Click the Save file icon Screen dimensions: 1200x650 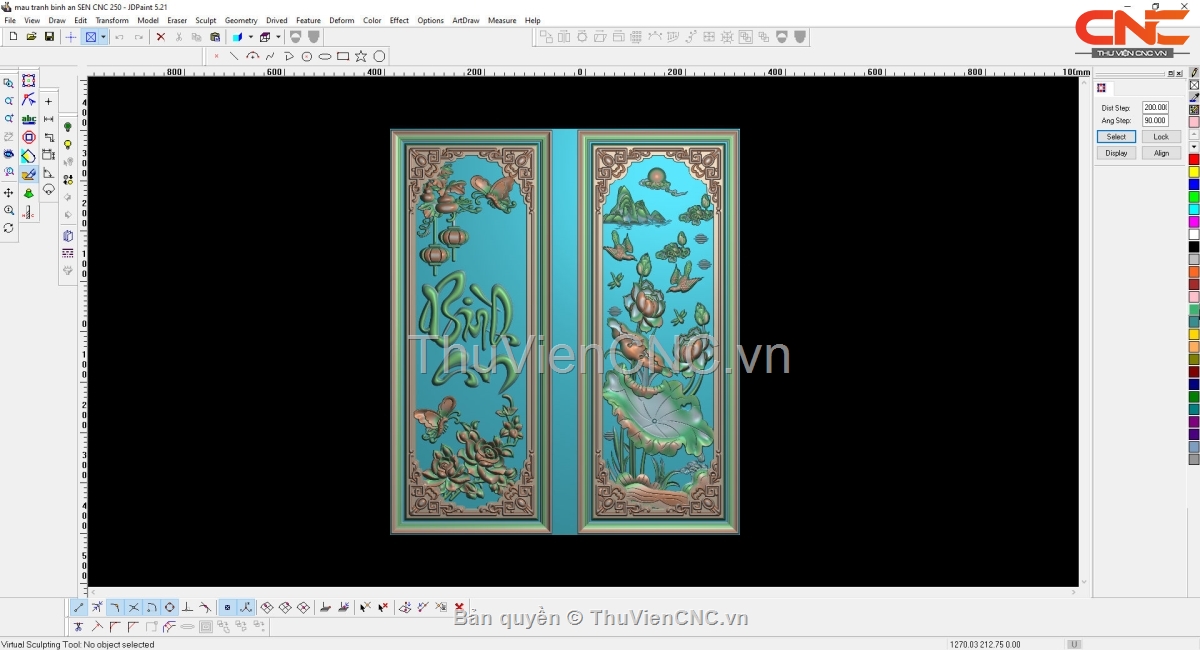point(49,37)
